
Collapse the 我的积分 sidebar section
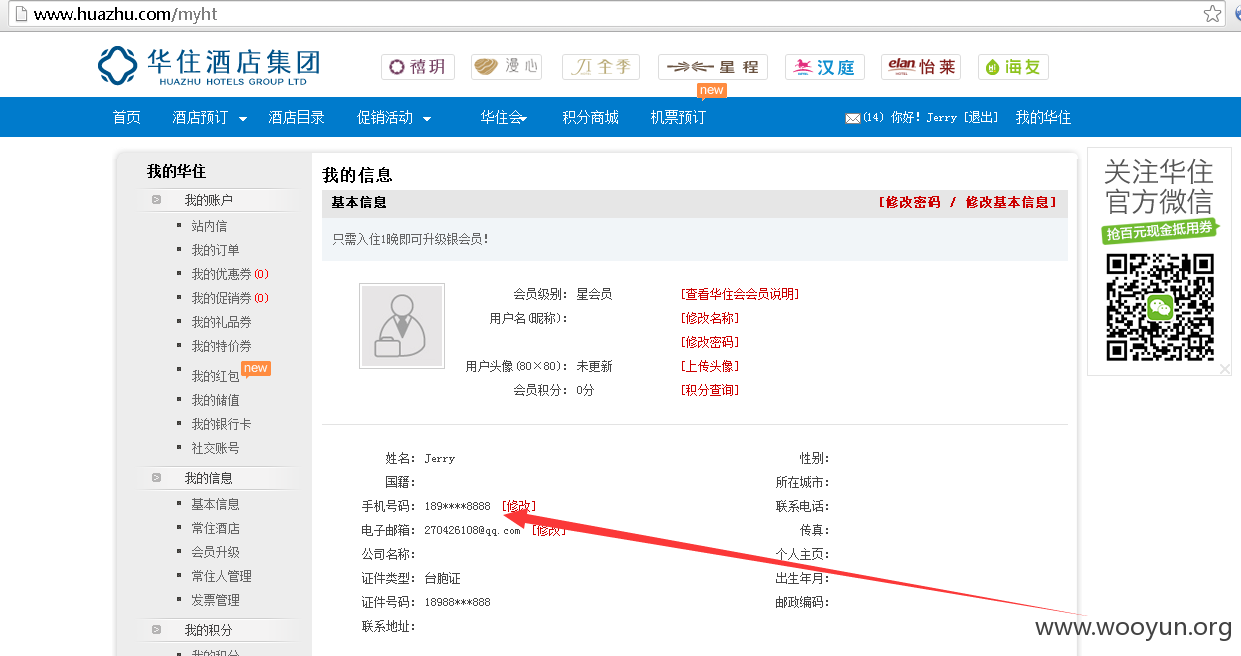(x=157, y=630)
